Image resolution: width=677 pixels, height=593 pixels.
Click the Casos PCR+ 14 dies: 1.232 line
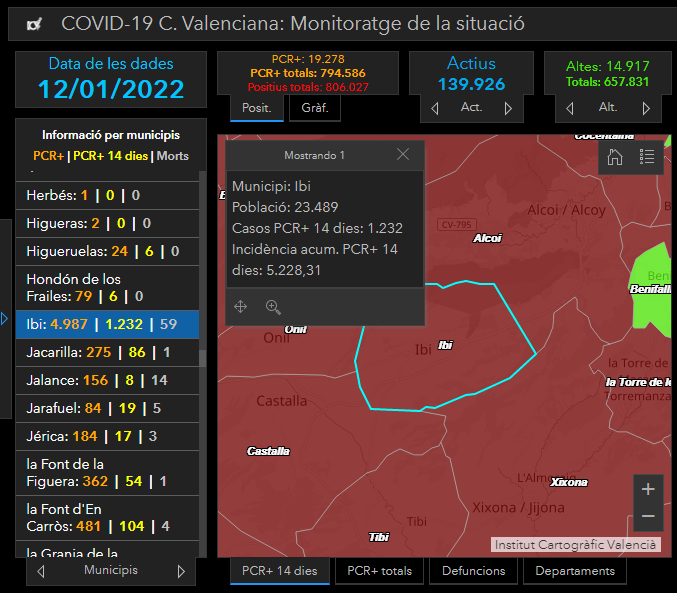[317, 228]
